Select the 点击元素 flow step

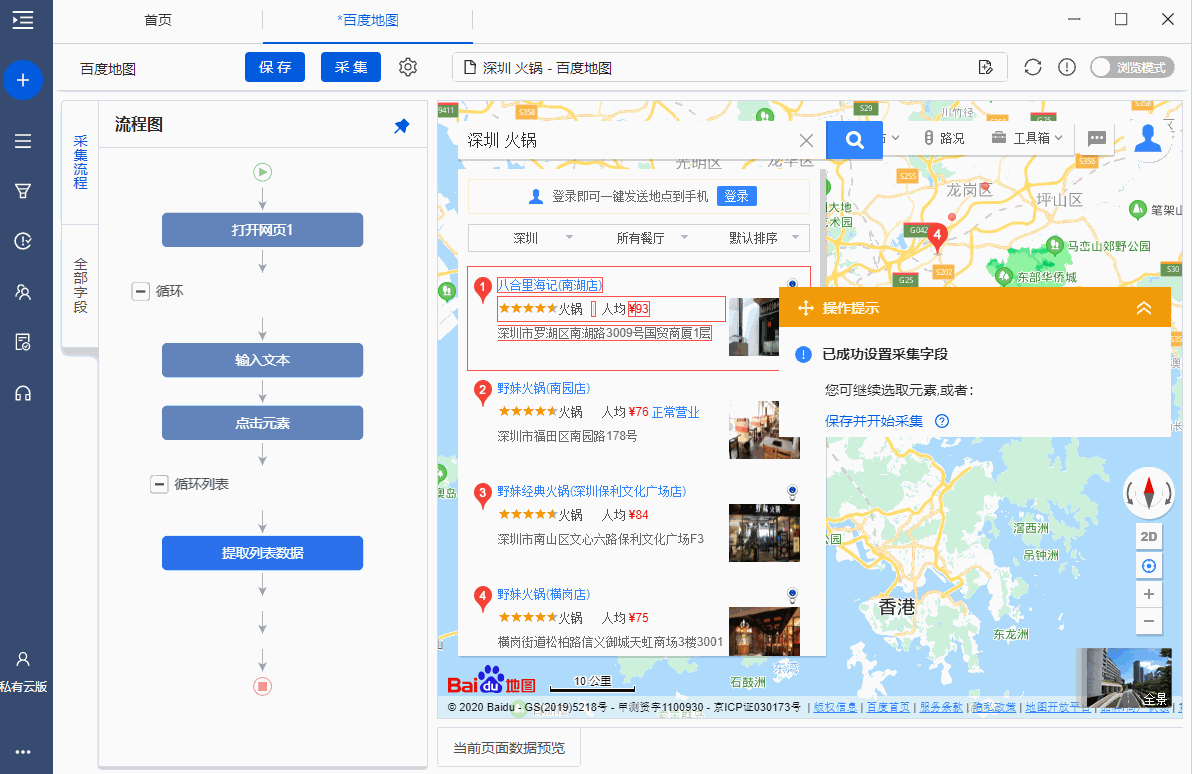(x=262, y=423)
